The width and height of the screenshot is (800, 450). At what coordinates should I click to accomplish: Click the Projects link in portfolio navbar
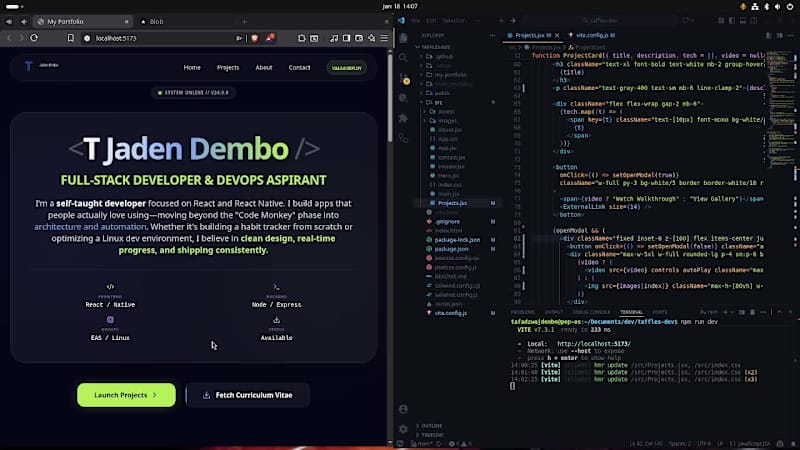pyautogui.click(x=228, y=67)
